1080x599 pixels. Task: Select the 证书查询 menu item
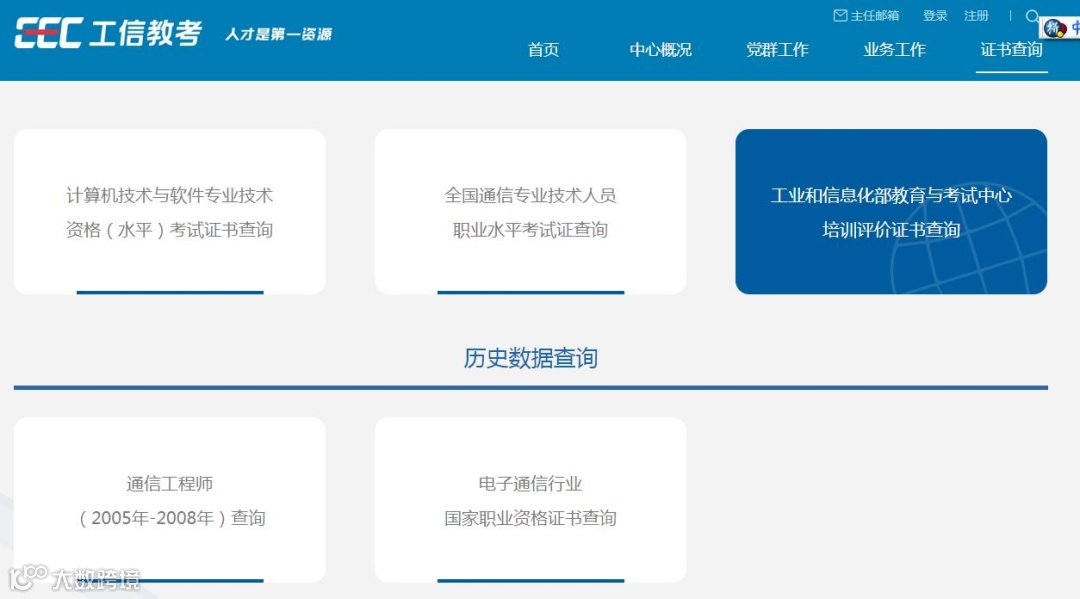coord(1011,50)
